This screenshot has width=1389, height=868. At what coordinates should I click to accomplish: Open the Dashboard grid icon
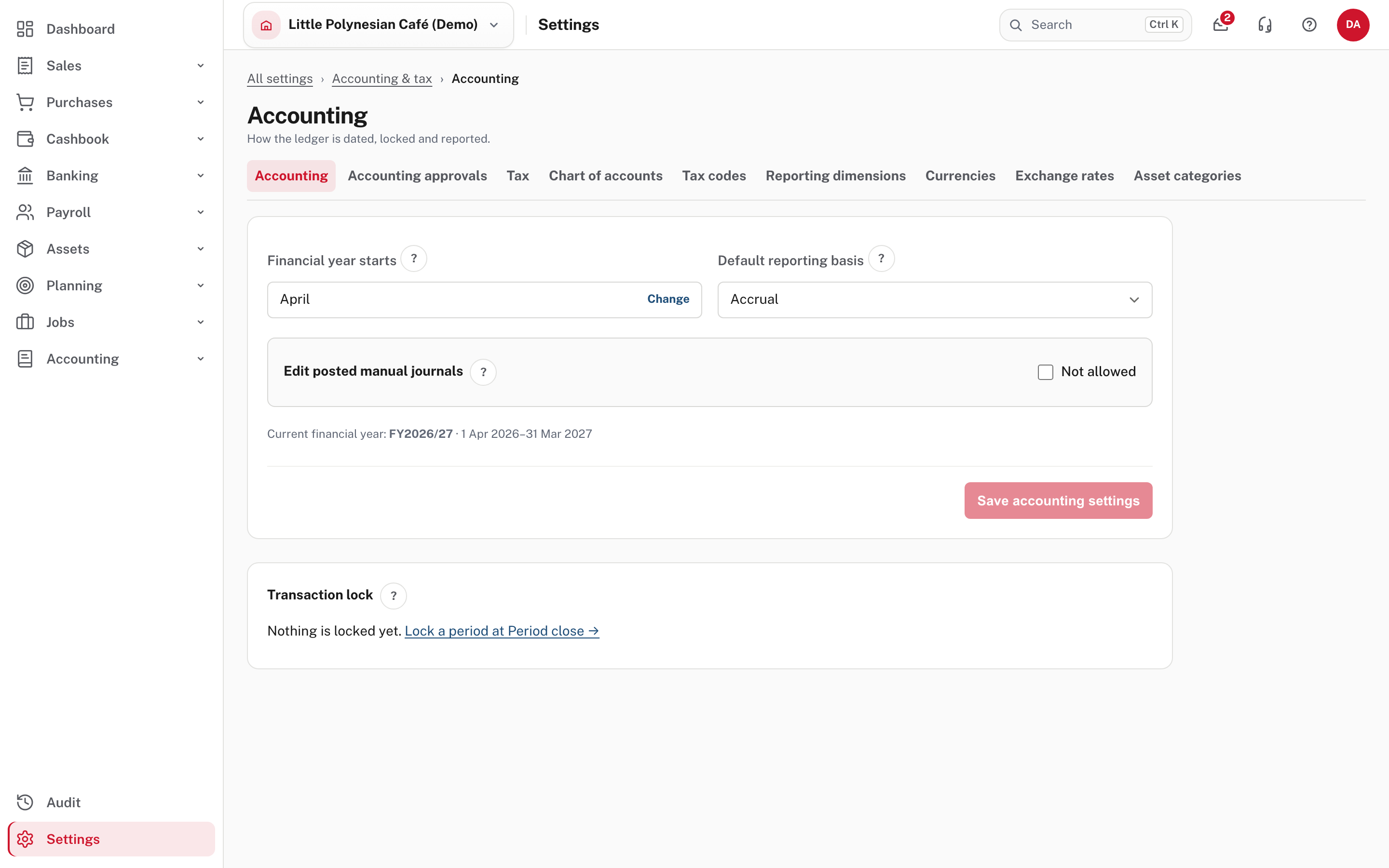(x=25, y=29)
